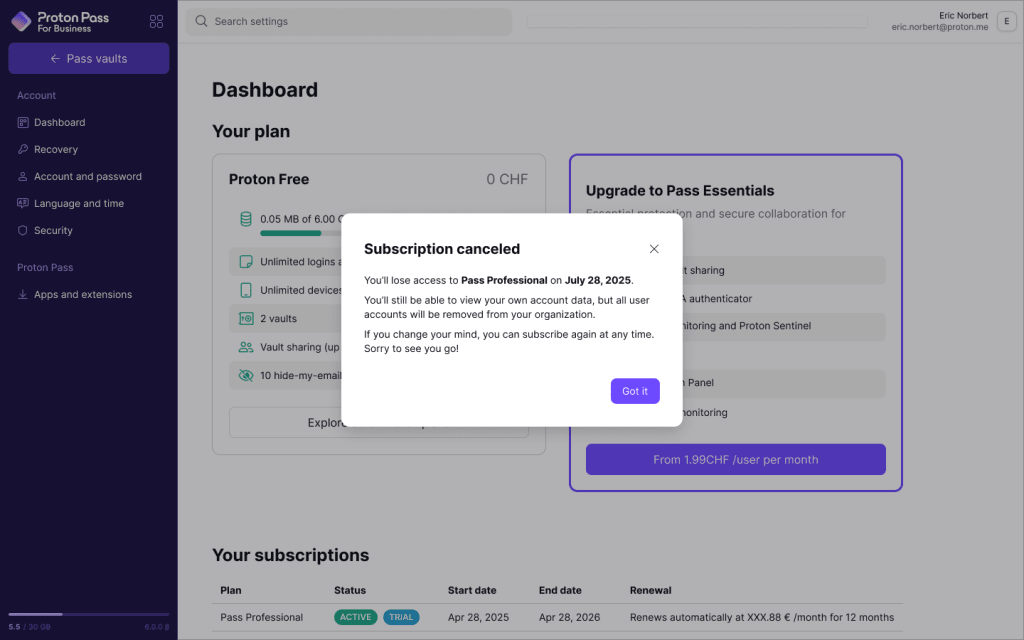Close the Subscription canceled dialog

654,249
